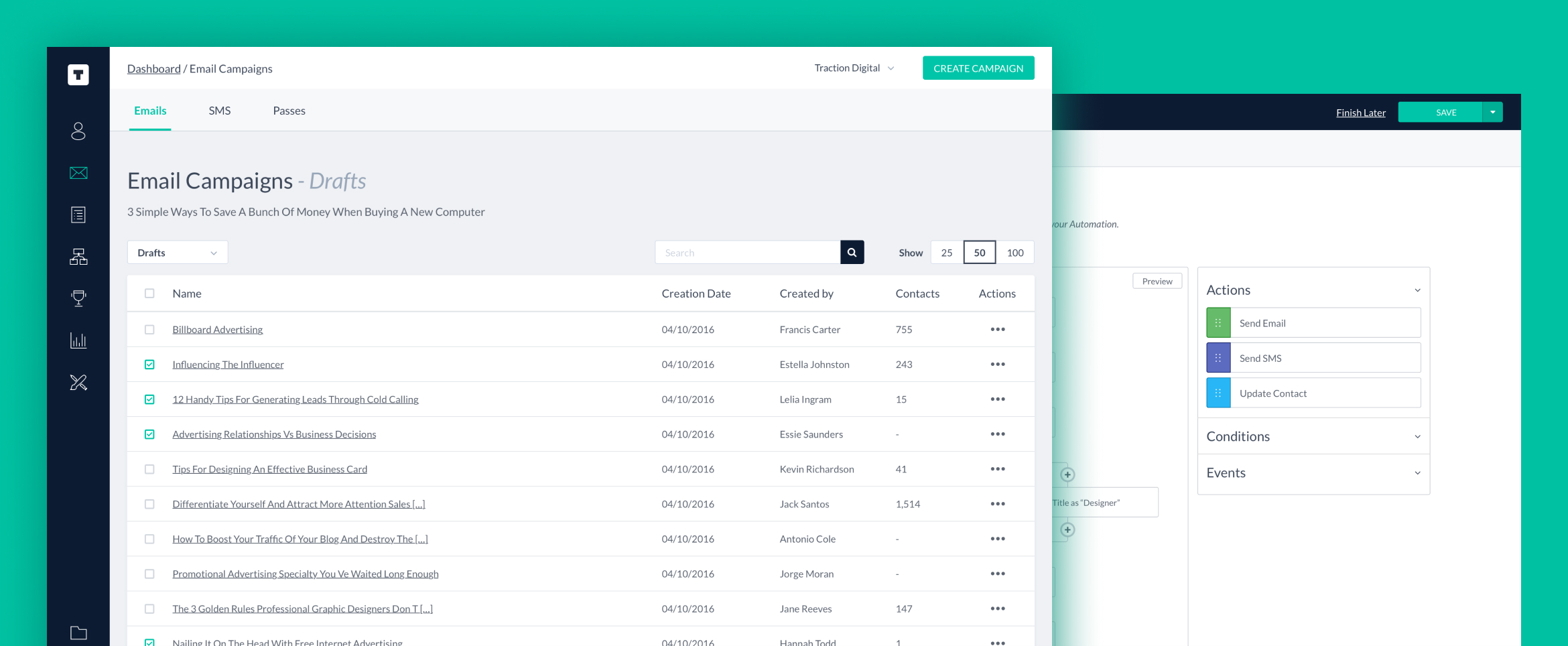Check The 3 Golden Rules row checkbox
Screen dimensions: 1568x646
click(x=149, y=608)
